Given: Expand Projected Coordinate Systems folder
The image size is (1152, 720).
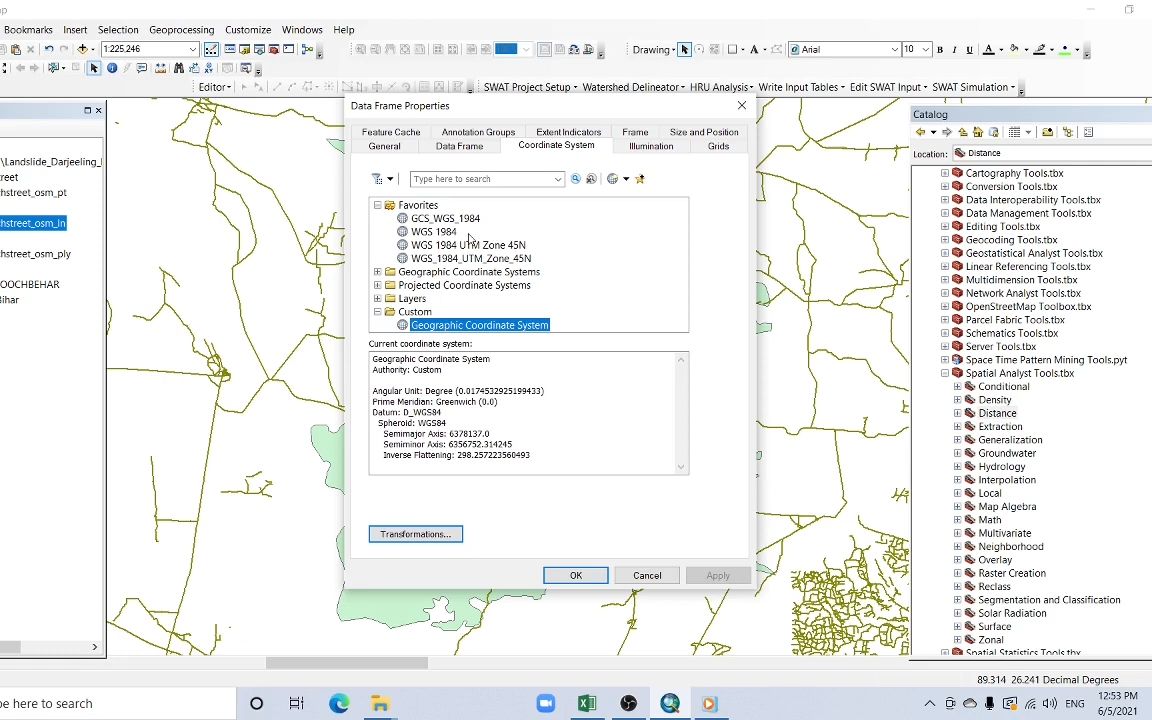Looking at the screenshot, I should click(377, 285).
